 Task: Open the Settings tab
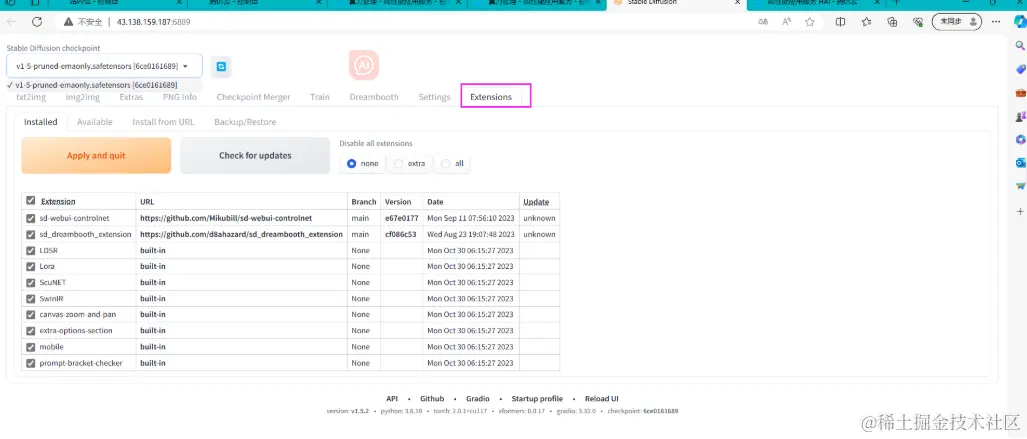coord(434,97)
